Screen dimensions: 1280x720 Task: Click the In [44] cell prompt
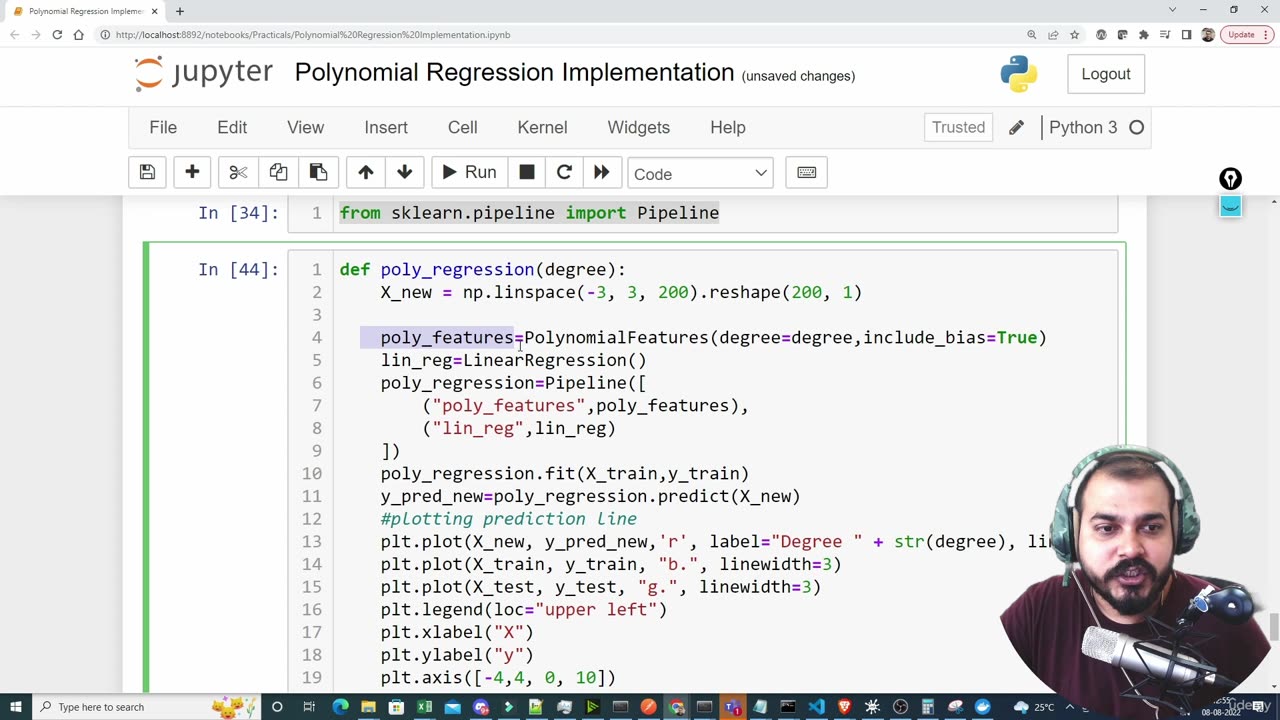tap(238, 270)
